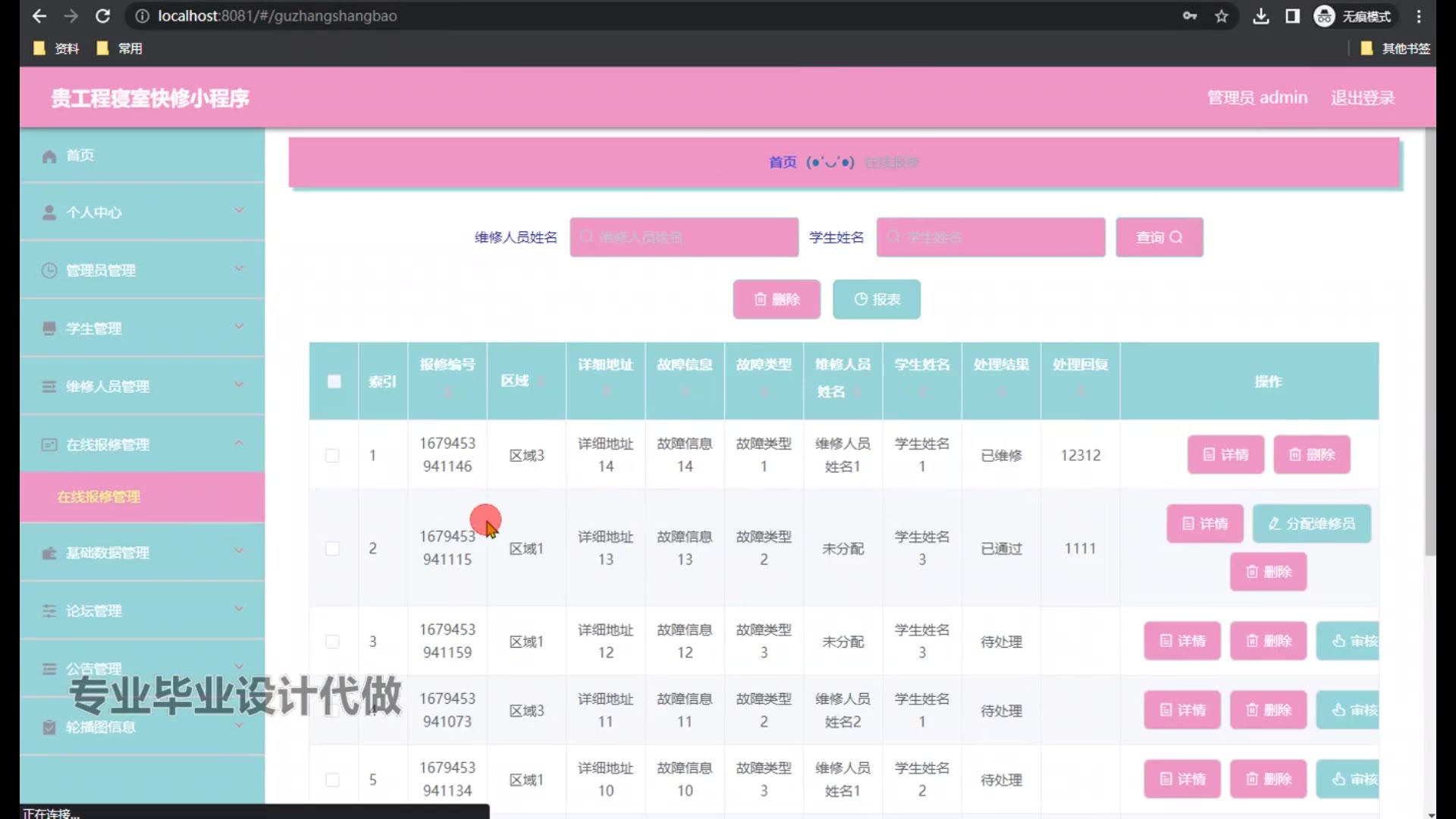
Task: Click the clock icon next to 管理员管理
Action: point(49,271)
